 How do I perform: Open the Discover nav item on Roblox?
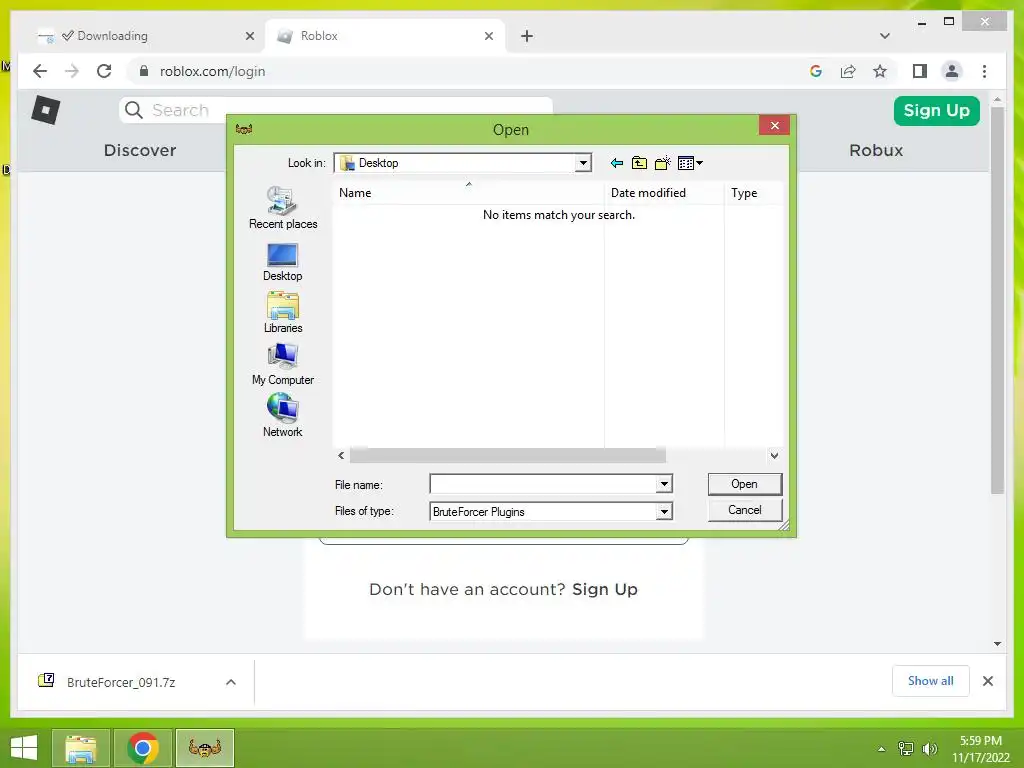pos(140,150)
